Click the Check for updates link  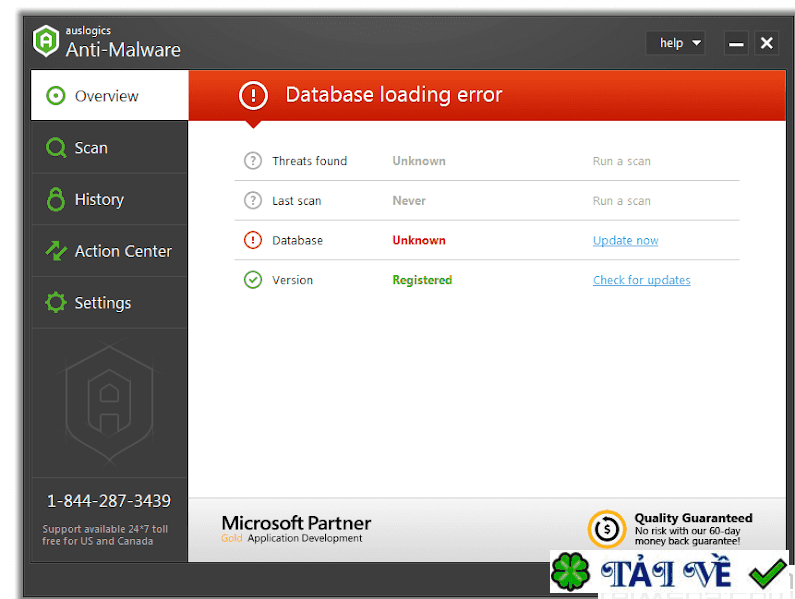(x=642, y=280)
